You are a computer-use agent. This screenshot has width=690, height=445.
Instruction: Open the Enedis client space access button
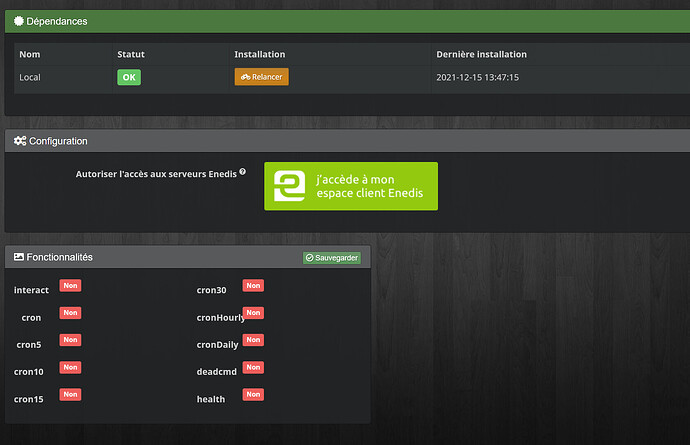[x=351, y=186]
